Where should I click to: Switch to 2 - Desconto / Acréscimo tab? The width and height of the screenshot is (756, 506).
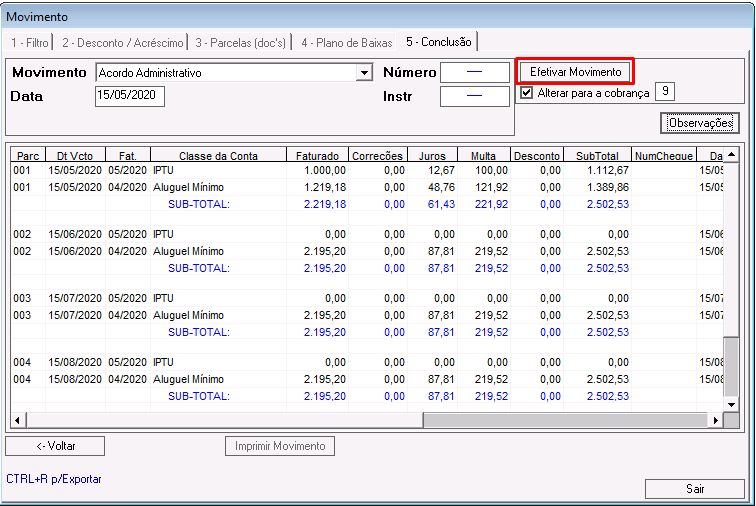[x=122, y=42]
